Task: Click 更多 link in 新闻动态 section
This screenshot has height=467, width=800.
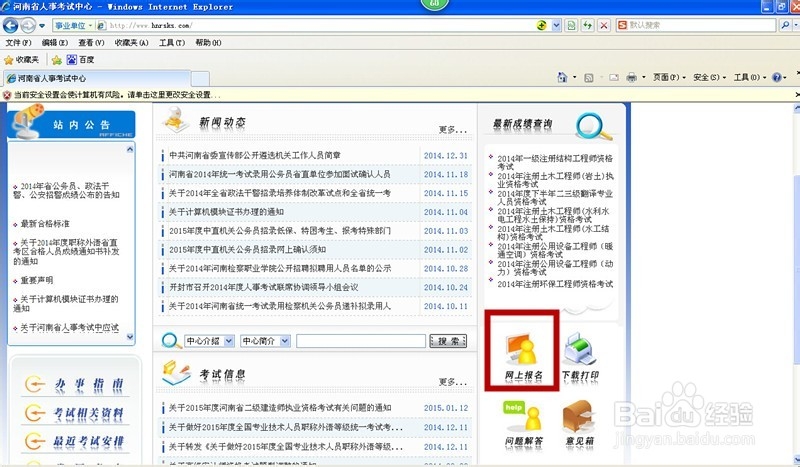Action: pyautogui.click(x=453, y=130)
